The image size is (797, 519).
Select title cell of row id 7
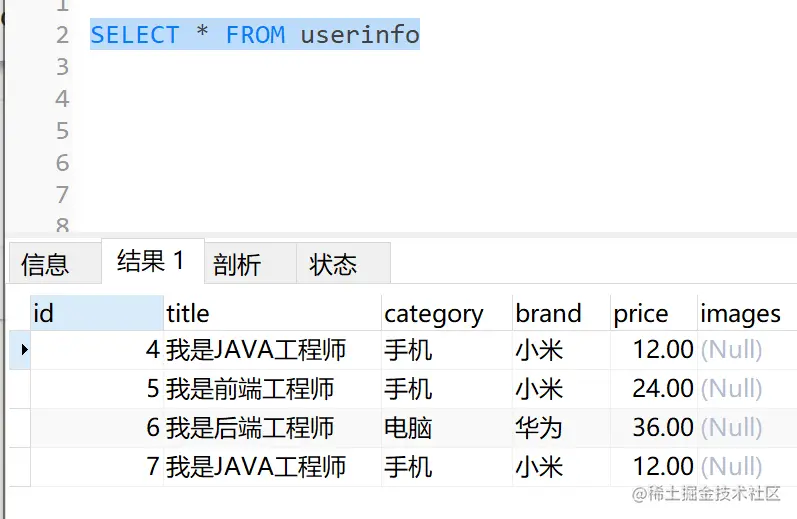pyautogui.click(x=272, y=467)
